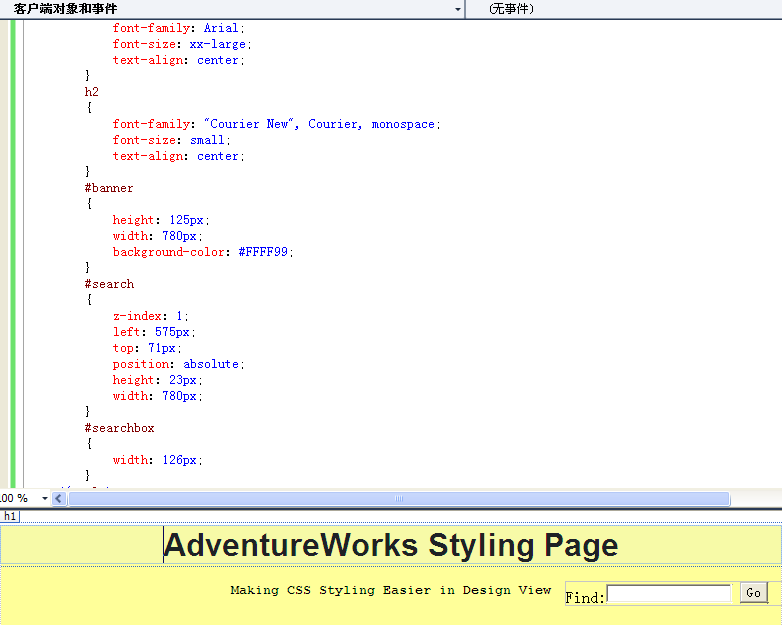Click the horizontal scrollbar thumb
This screenshot has height=625, width=782.
click(x=398, y=498)
